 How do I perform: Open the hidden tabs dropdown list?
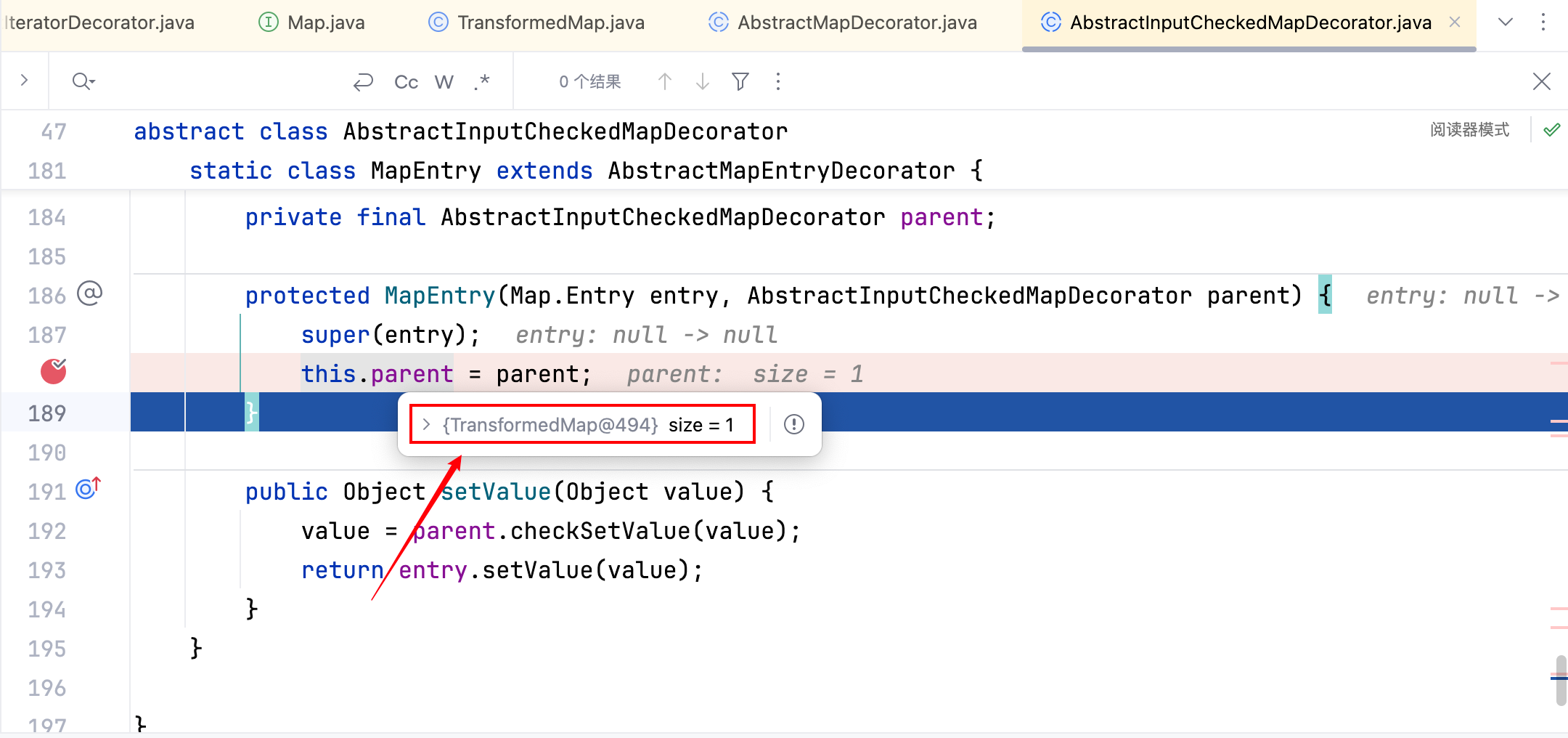pos(1506,23)
